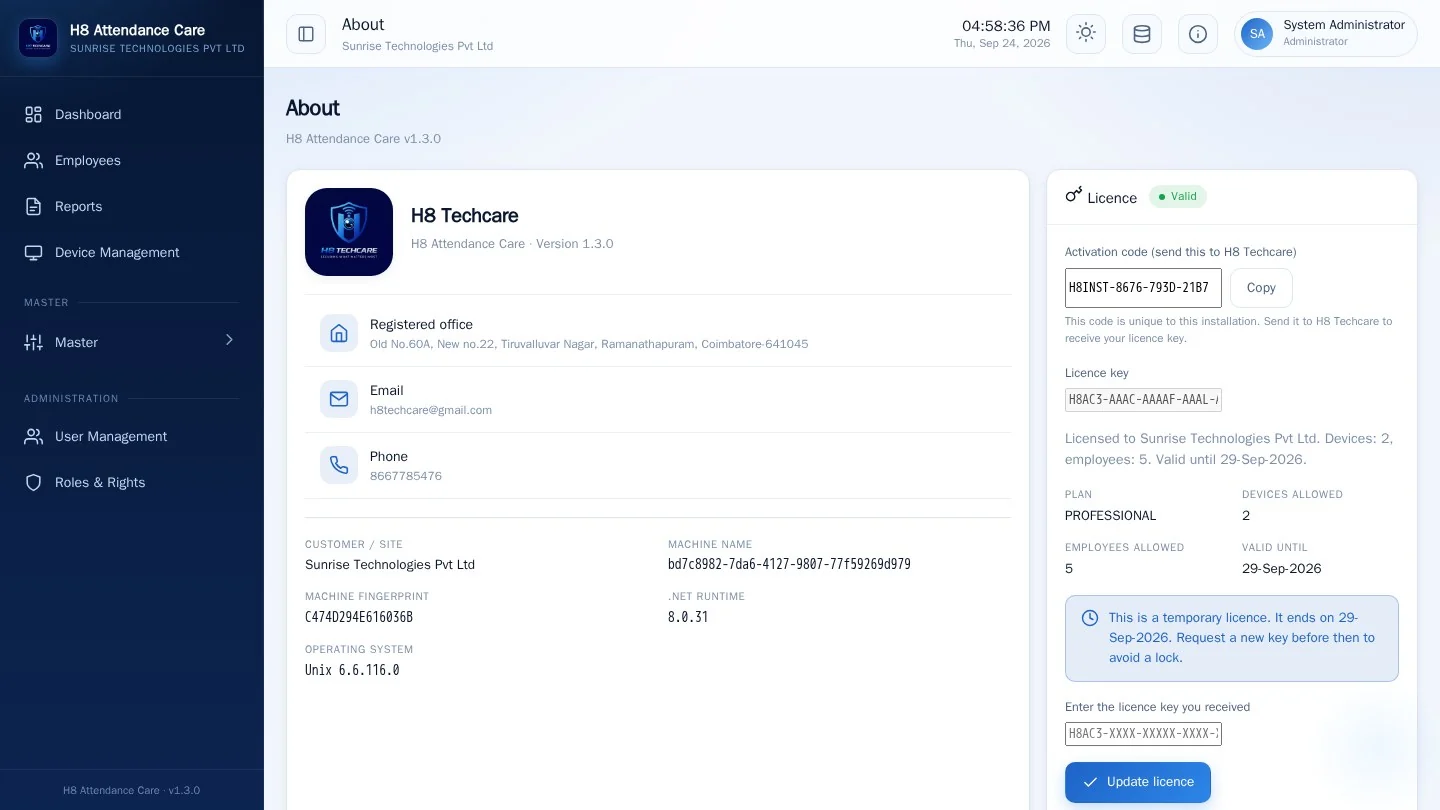Click the Update licence button

pyautogui.click(x=1138, y=782)
